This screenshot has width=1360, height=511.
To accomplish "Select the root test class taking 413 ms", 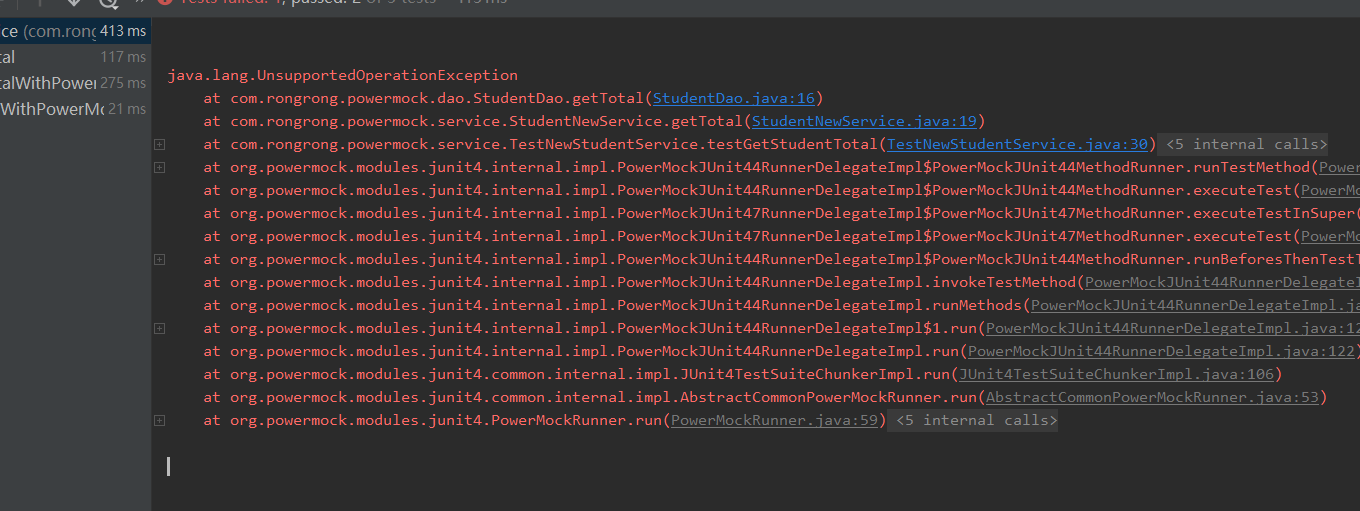I will 70,31.
